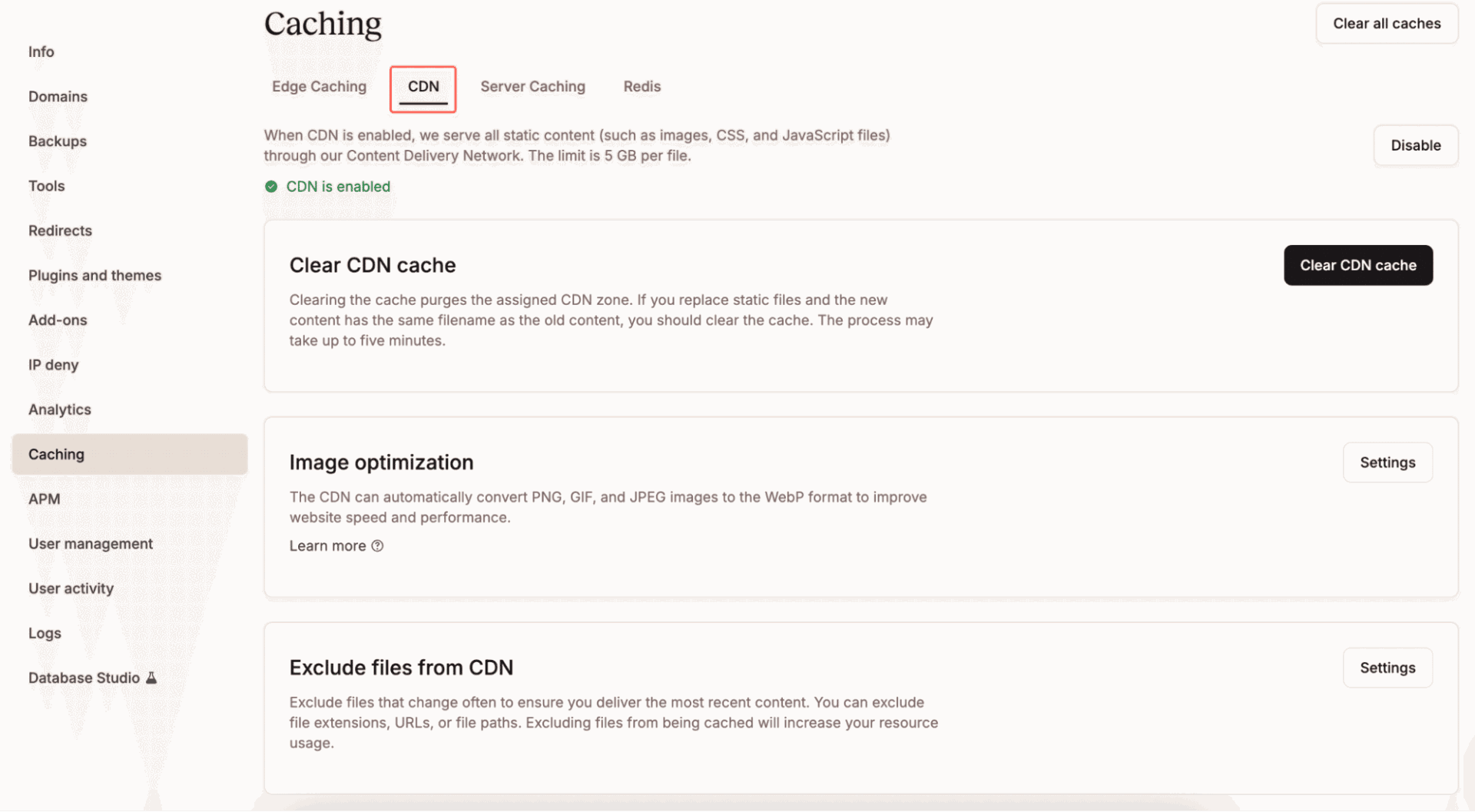The image size is (1475, 812).
Task: Go to Plugins and themes
Action: 94,275
